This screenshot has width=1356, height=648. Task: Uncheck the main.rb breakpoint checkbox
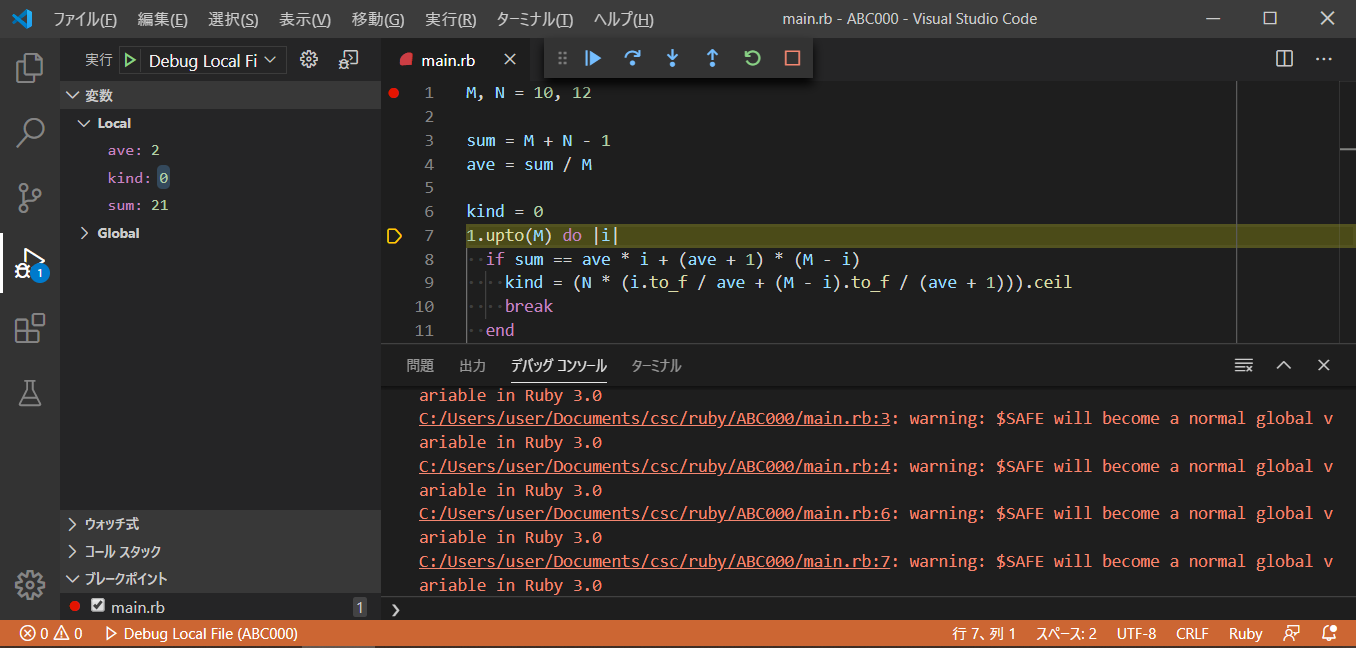tap(95, 606)
